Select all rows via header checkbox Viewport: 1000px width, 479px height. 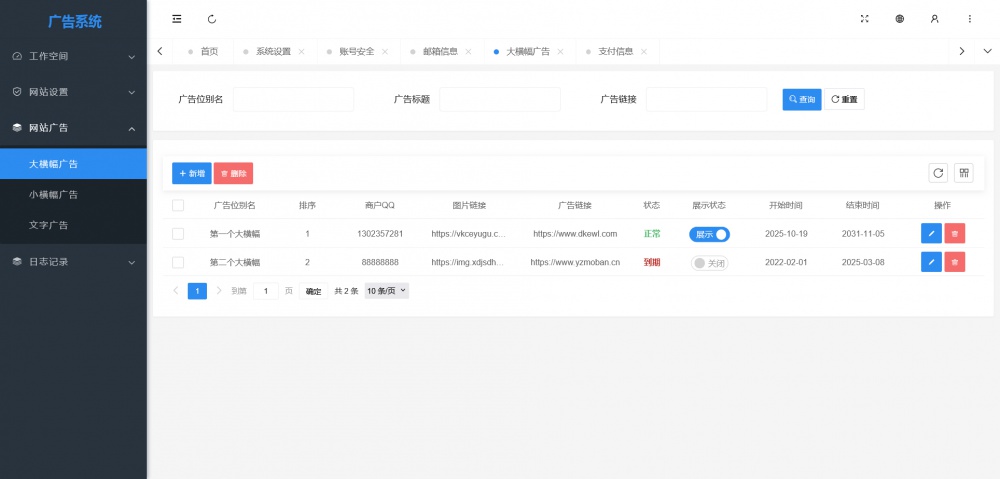(x=178, y=205)
